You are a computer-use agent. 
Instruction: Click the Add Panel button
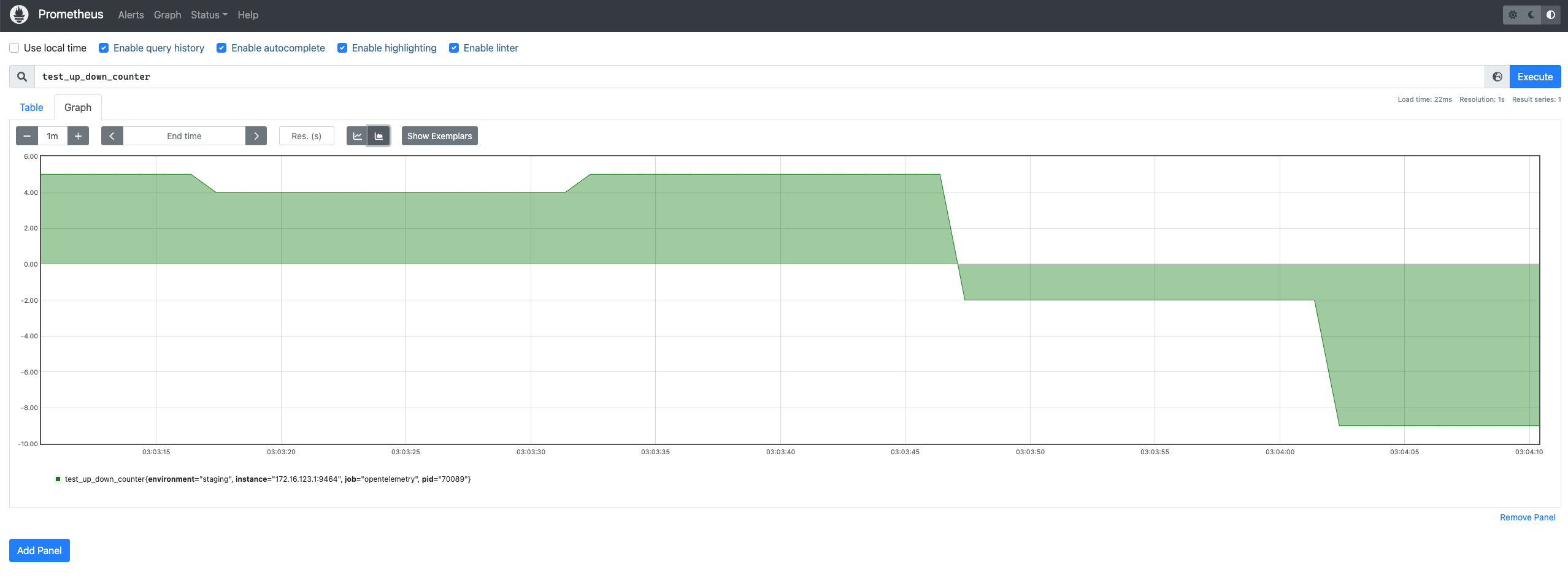(x=39, y=550)
